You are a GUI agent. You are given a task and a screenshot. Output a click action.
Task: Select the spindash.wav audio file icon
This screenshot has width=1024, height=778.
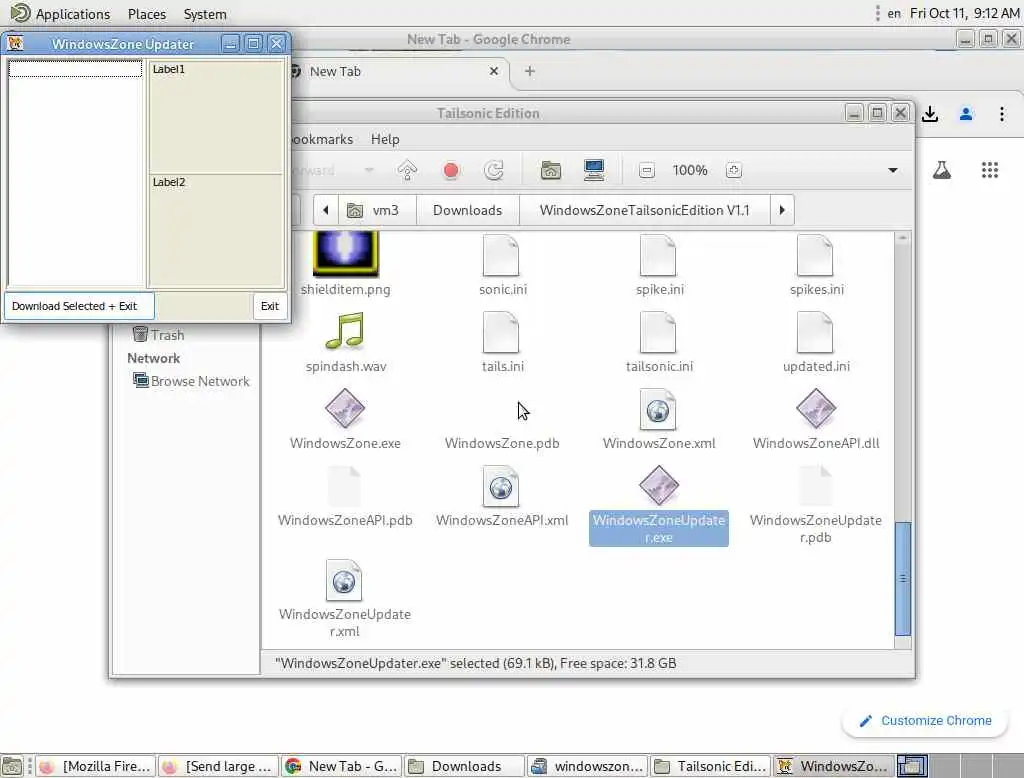point(345,331)
